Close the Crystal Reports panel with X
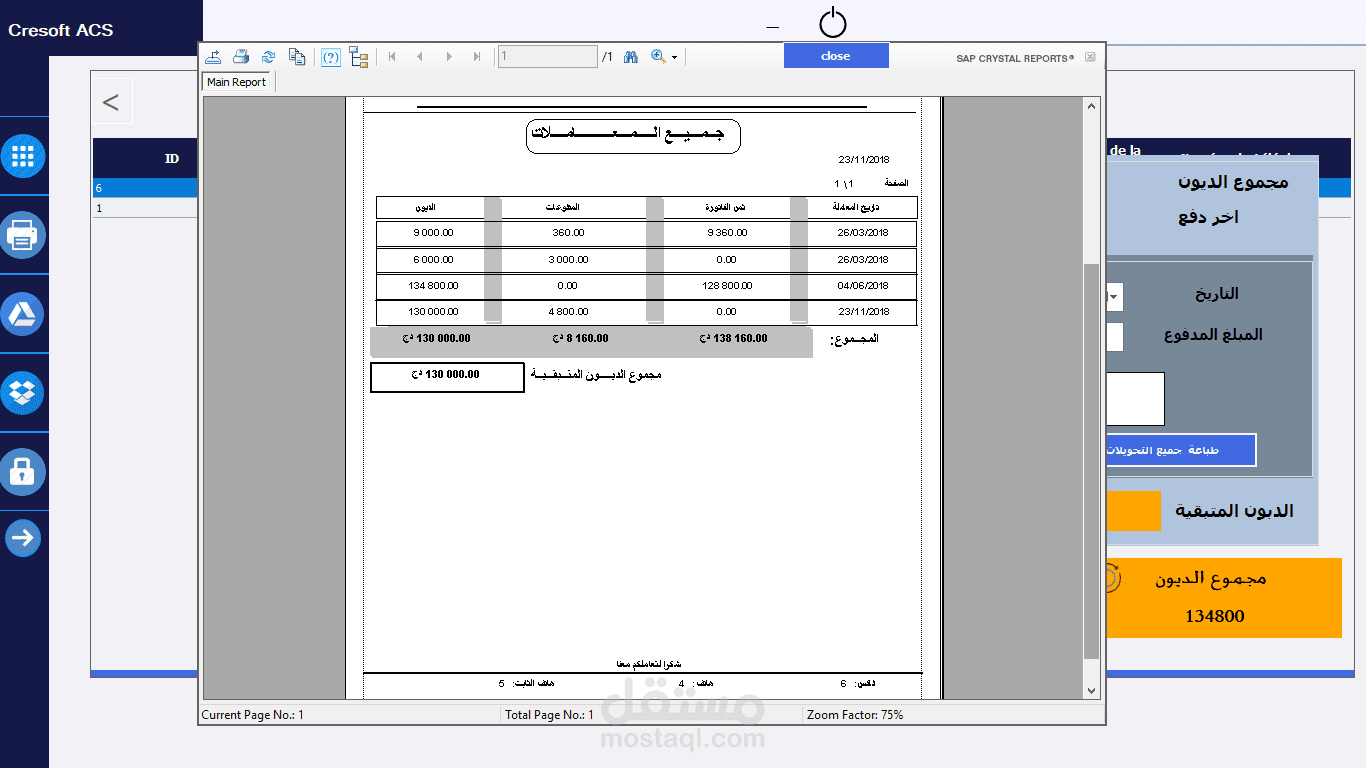The height and width of the screenshot is (768, 1366). (1090, 57)
